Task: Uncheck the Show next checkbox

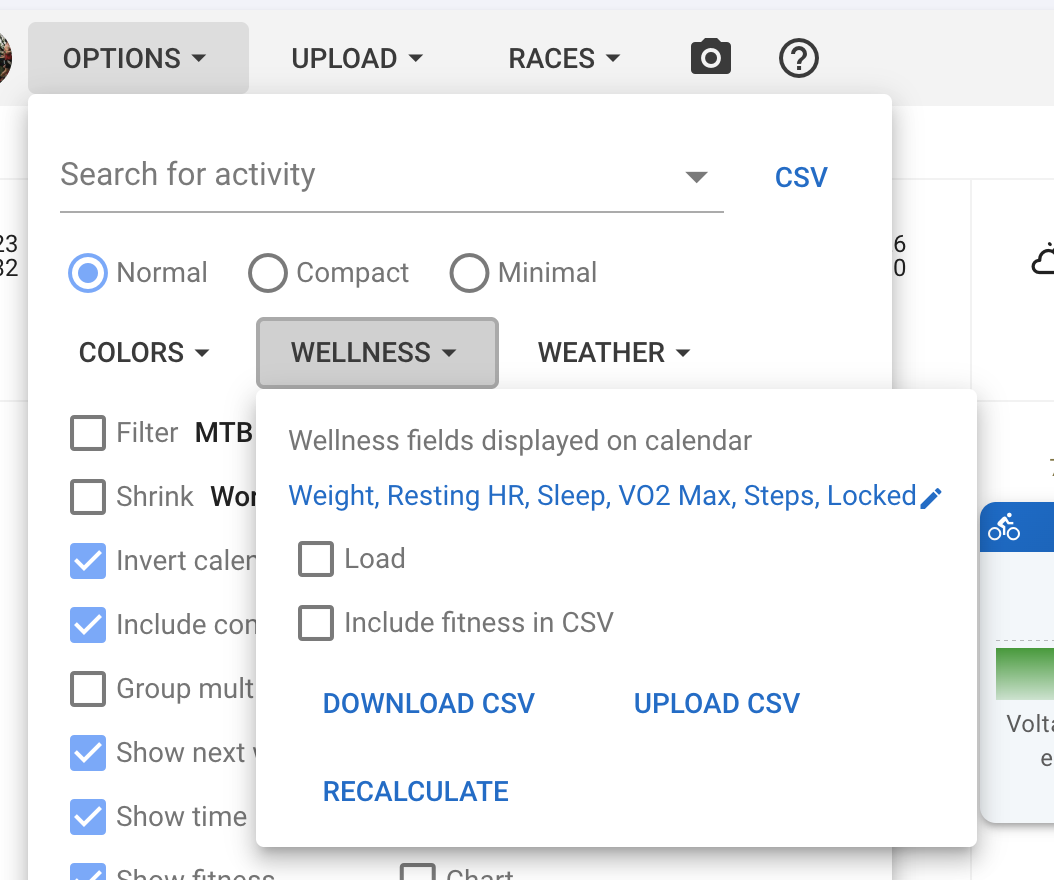Action: (x=88, y=753)
